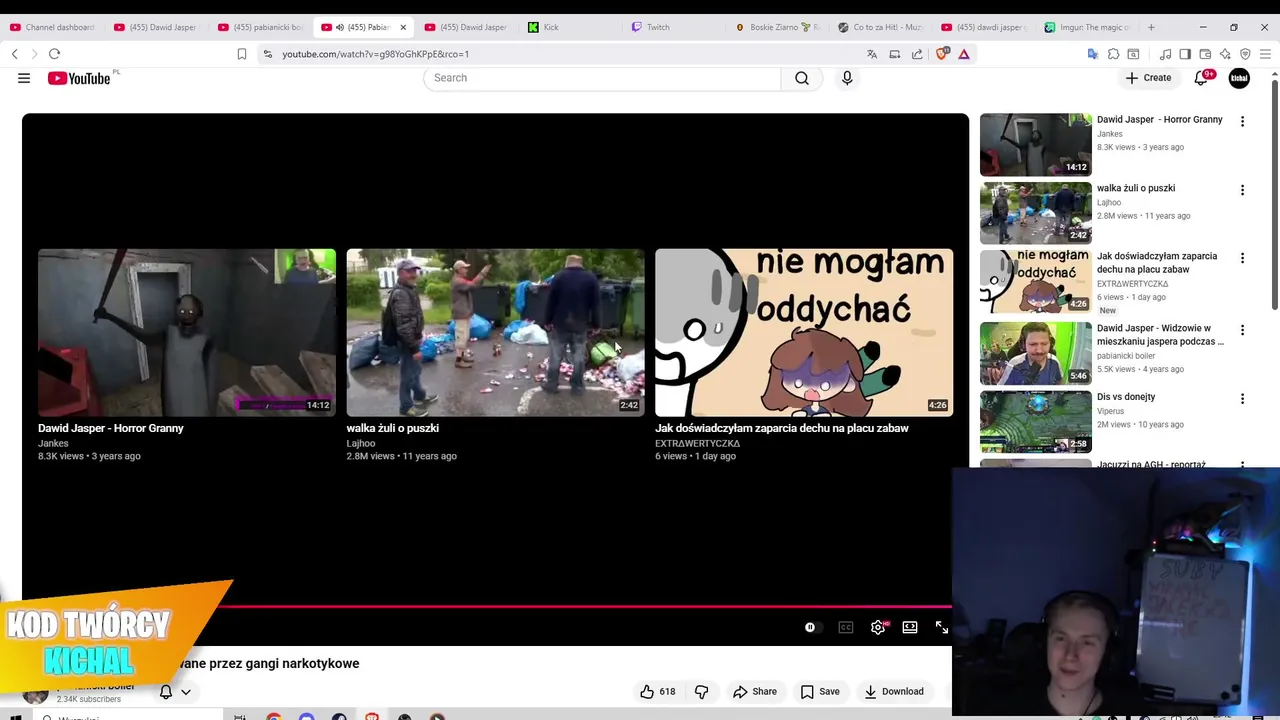Open the Leo AI sparkle icon

click(1225, 54)
